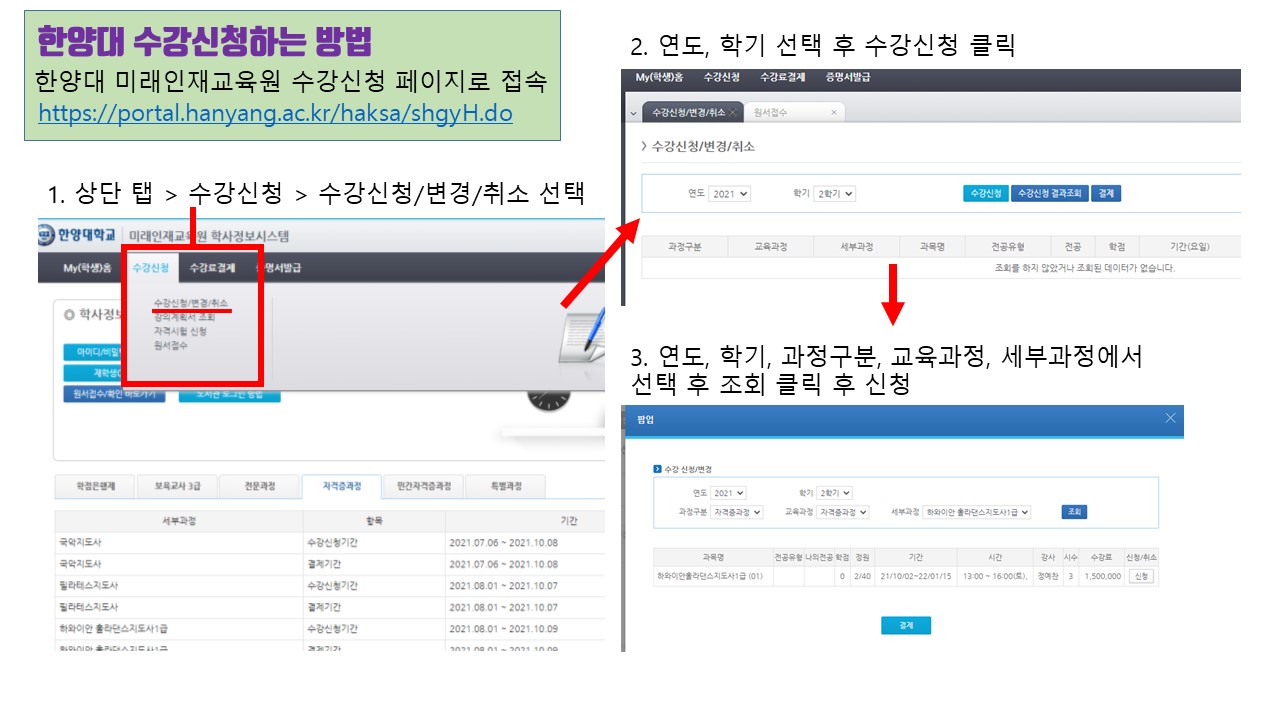Open the portal.hanyang.ac.kr enrollment page link
Viewport: 1280px width, 720px height.
pyautogui.click(x=275, y=113)
